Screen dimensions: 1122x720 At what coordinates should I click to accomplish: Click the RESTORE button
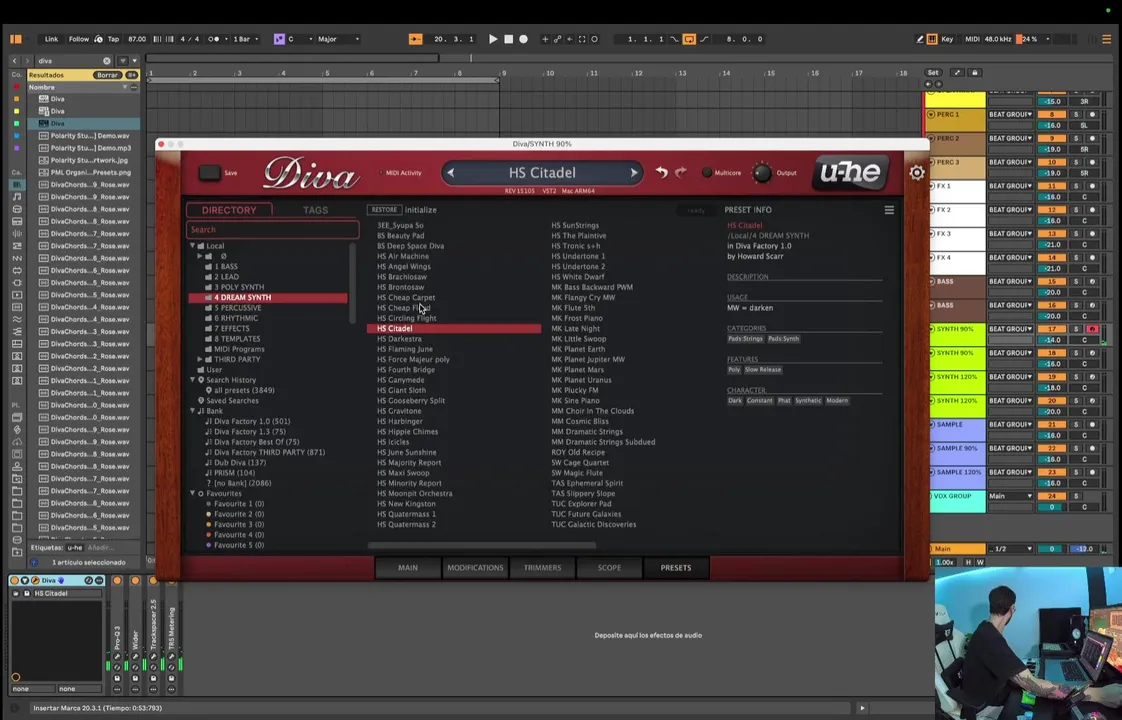[384, 210]
